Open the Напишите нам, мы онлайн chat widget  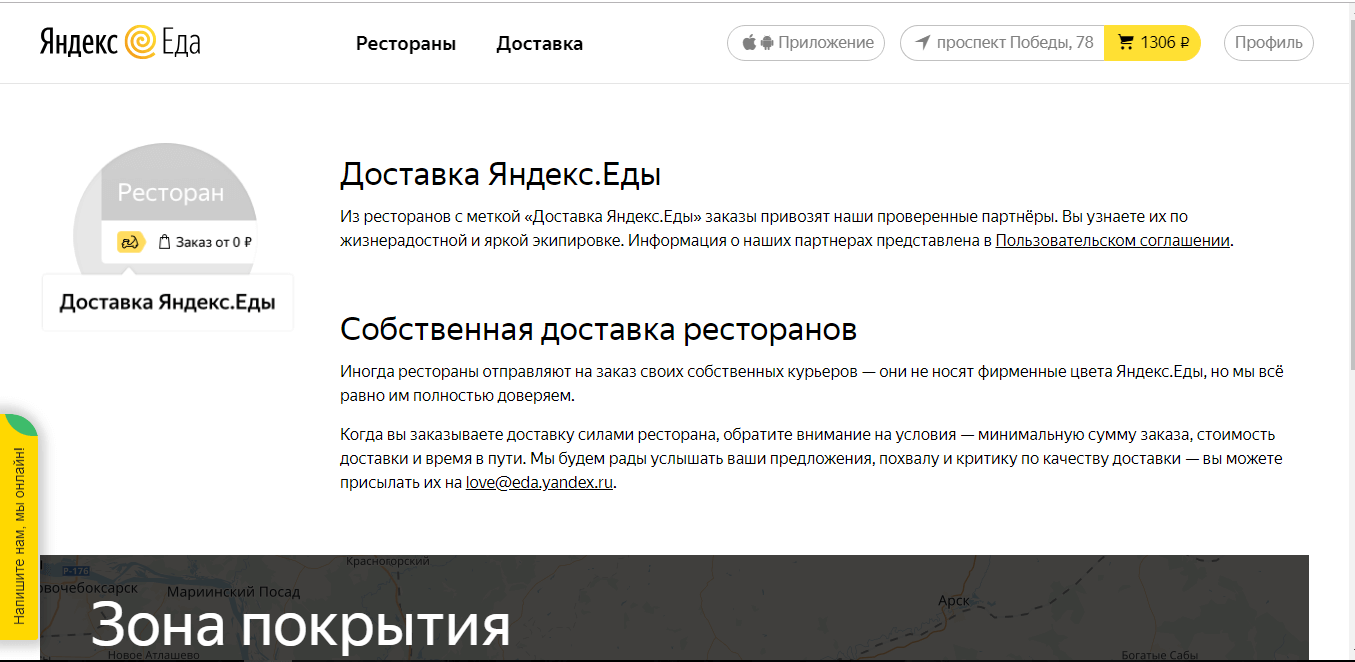[19, 525]
